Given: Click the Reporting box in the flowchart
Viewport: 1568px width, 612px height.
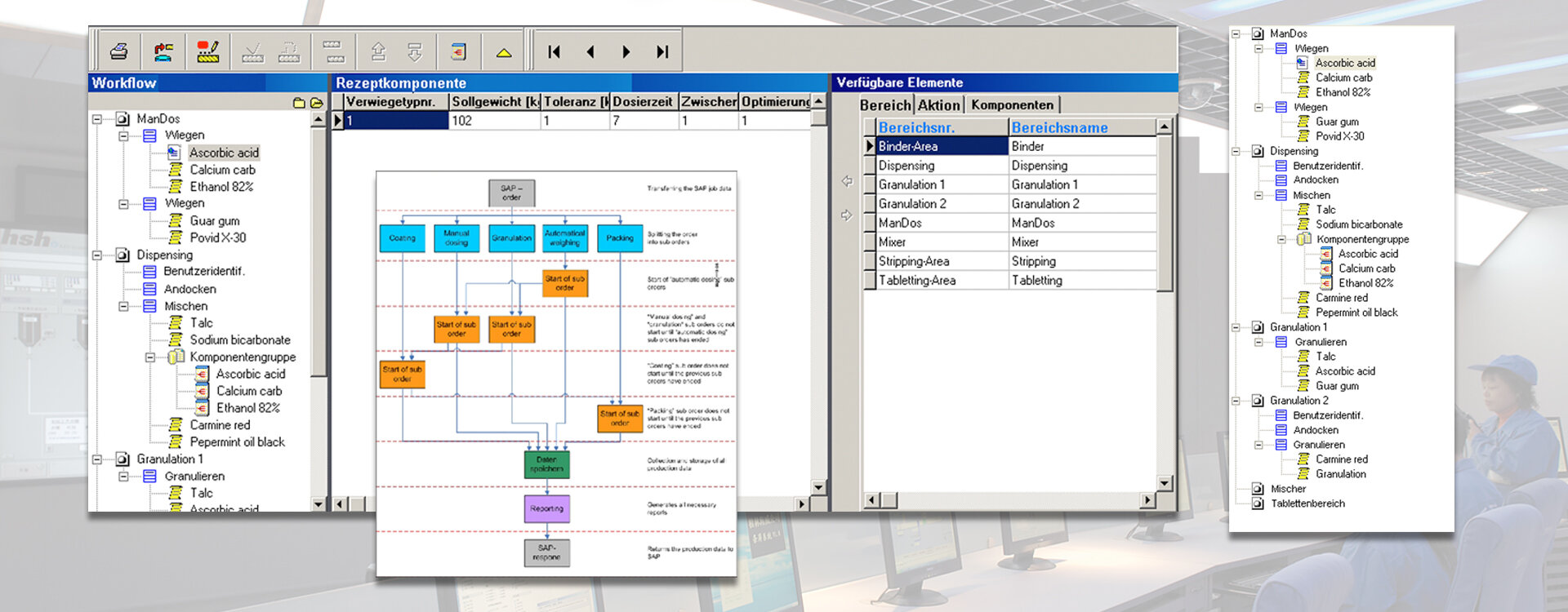Looking at the screenshot, I should [x=546, y=508].
